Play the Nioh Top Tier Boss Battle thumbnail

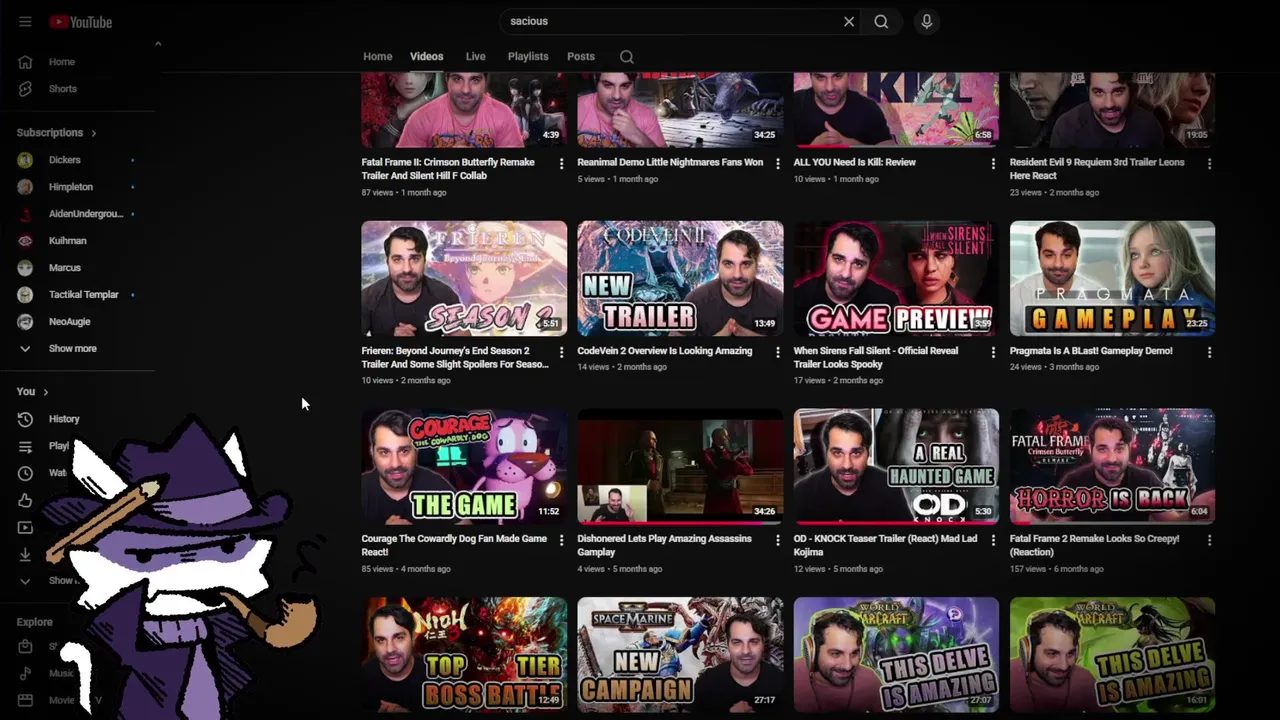(464, 655)
